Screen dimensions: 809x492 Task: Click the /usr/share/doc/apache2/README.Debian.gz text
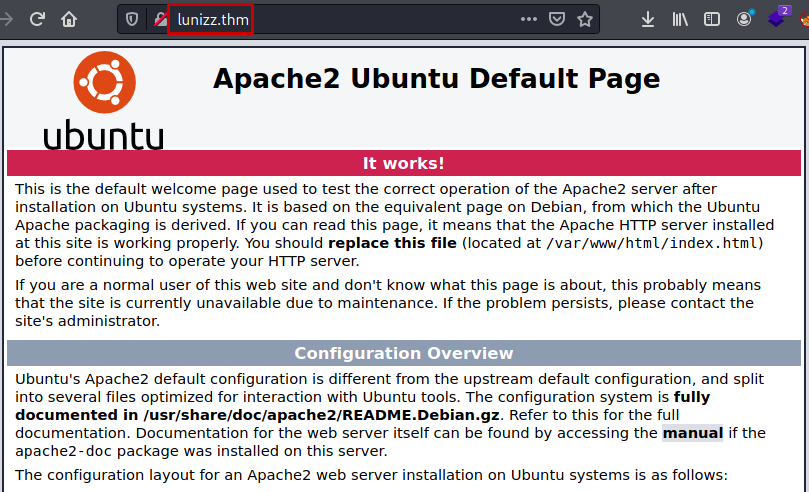(321, 415)
